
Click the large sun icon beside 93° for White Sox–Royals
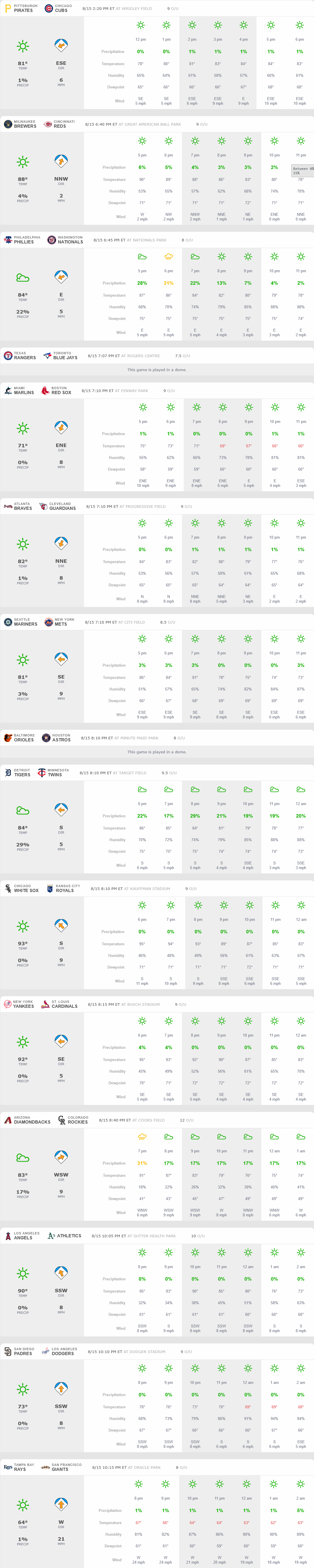click(22, 926)
